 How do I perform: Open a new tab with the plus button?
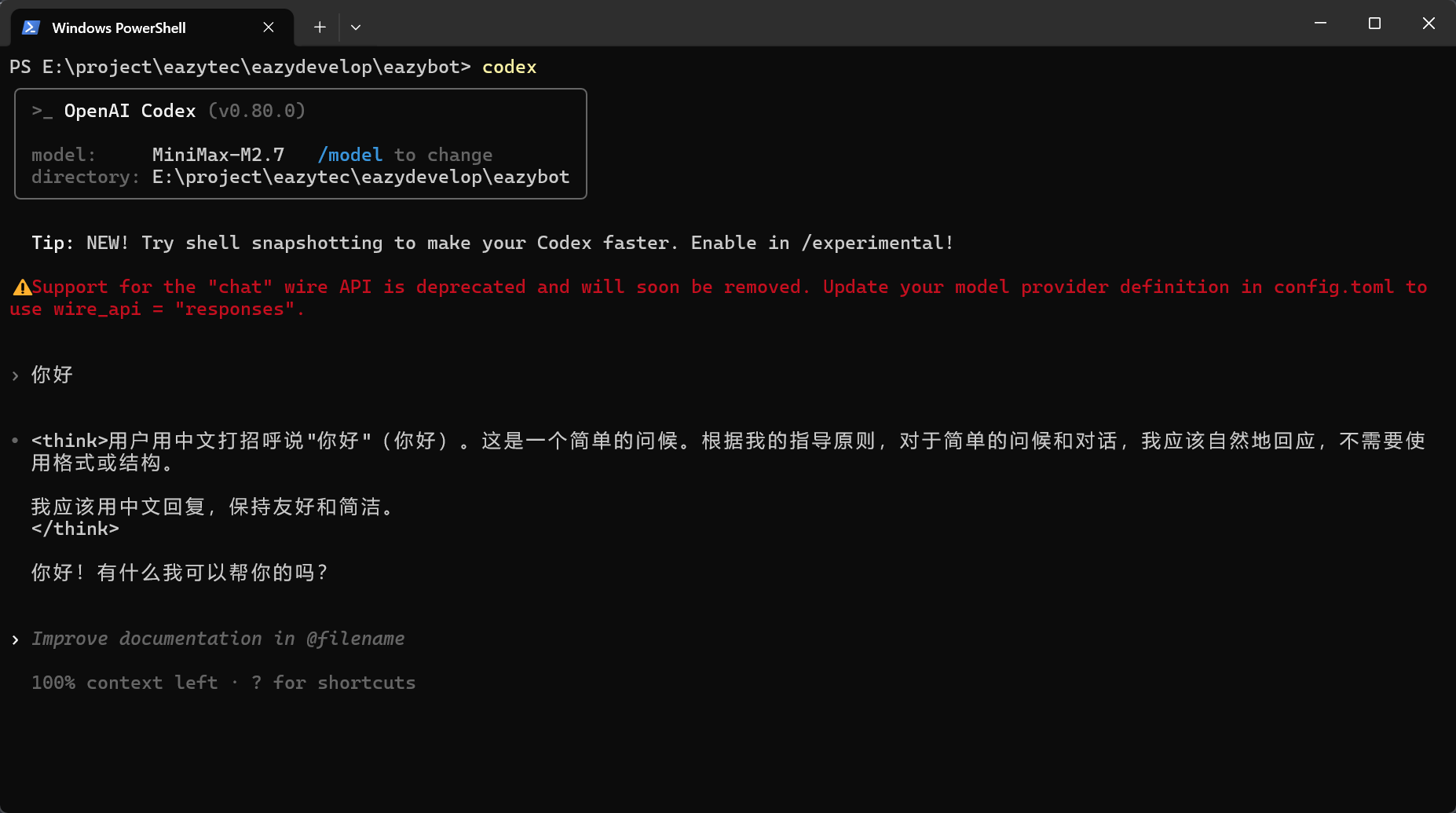(x=320, y=27)
